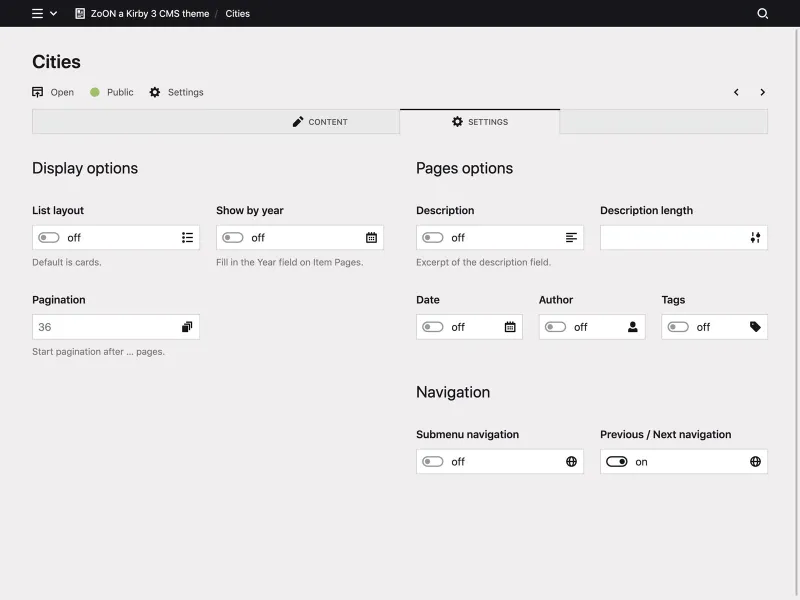The image size is (800, 600).
Task: Open page Settings via the gear label
Action: coord(177,92)
